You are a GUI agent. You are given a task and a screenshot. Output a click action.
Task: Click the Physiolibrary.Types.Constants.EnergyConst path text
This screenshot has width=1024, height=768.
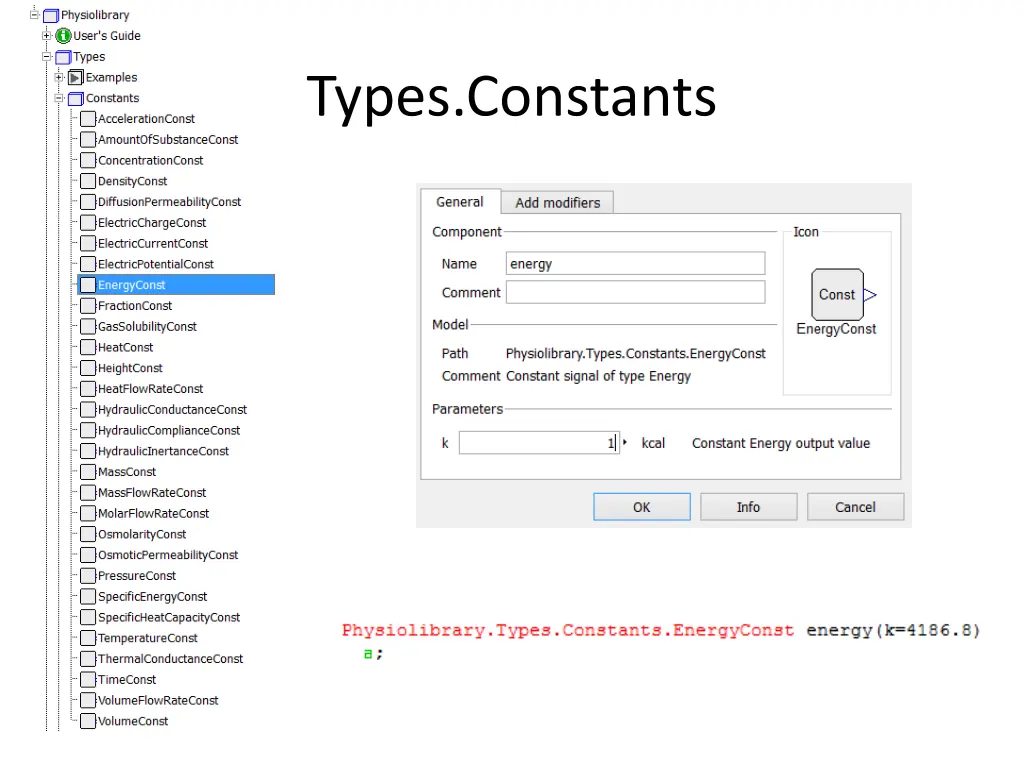(x=635, y=354)
